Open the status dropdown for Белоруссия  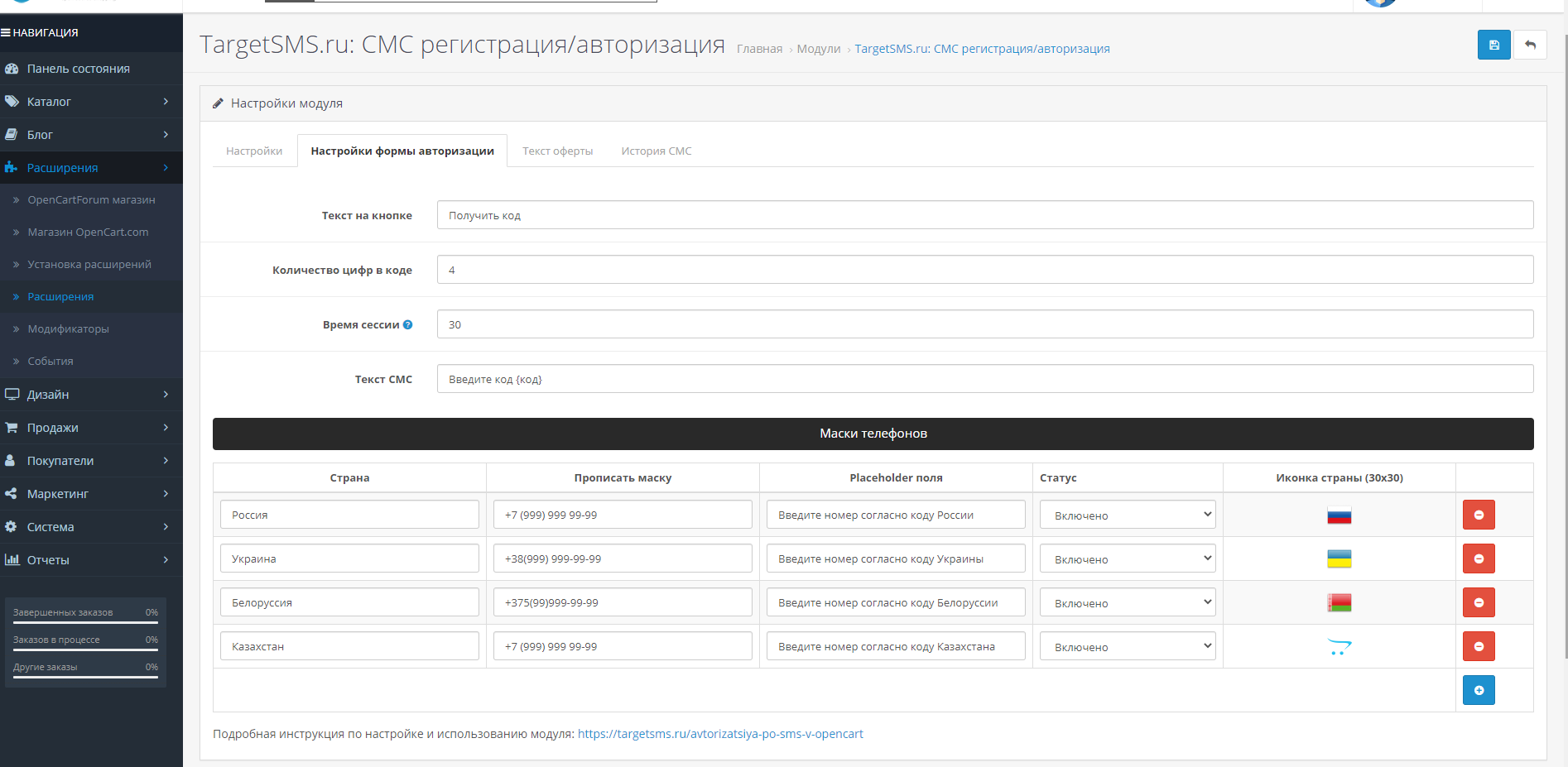point(1128,602)
